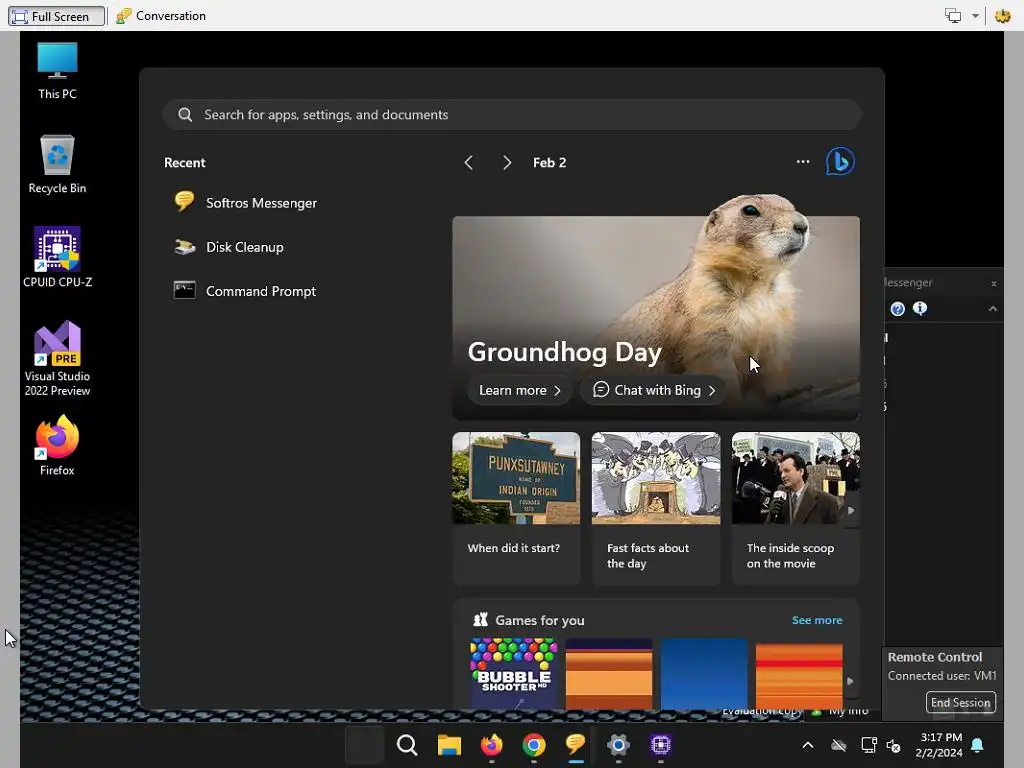Open Firefox from taskbar
This screenshot has width=1024, height=768.
click(x=492, y=744)
